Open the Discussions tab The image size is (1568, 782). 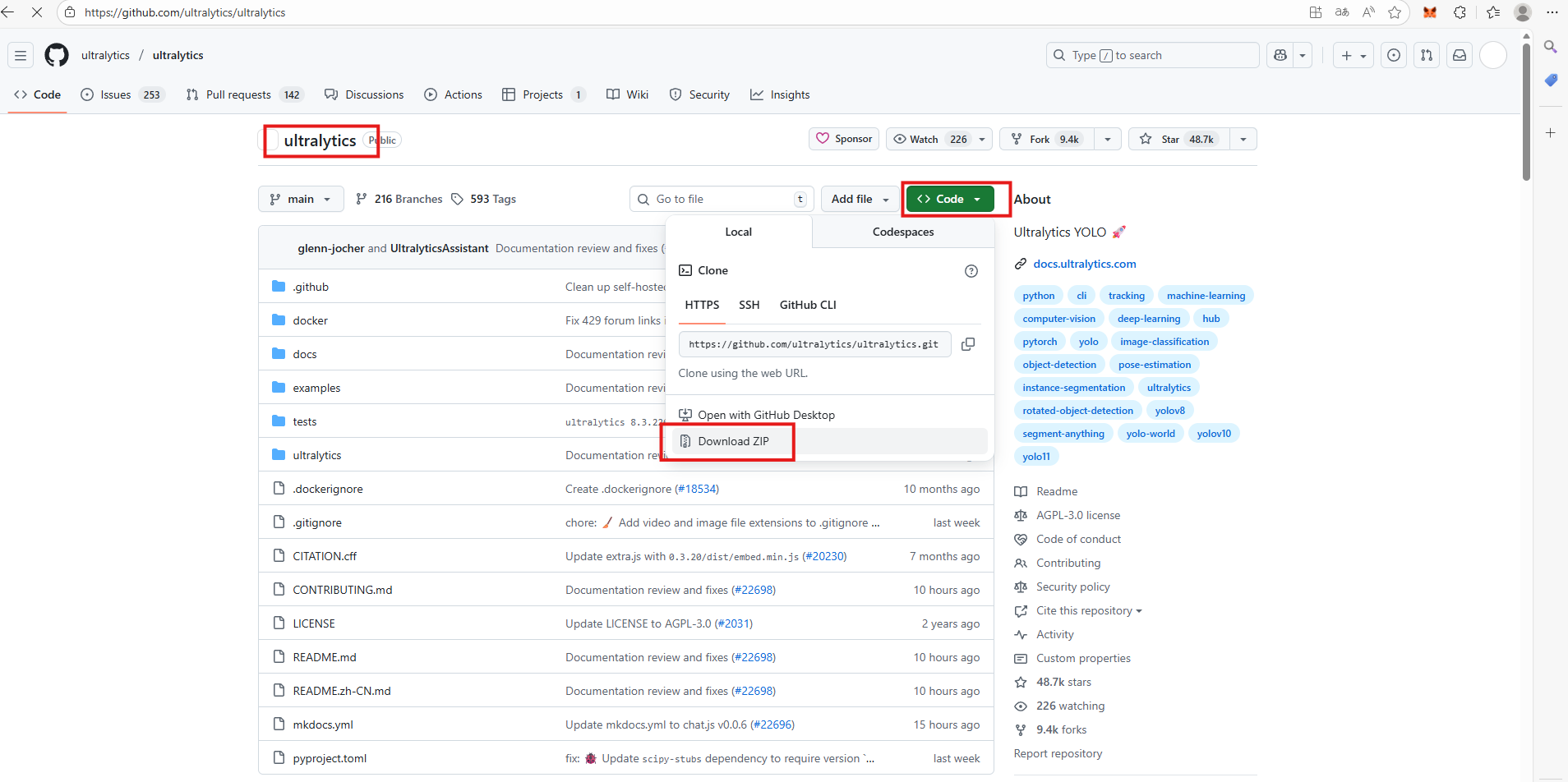click(x=364, y=94)
